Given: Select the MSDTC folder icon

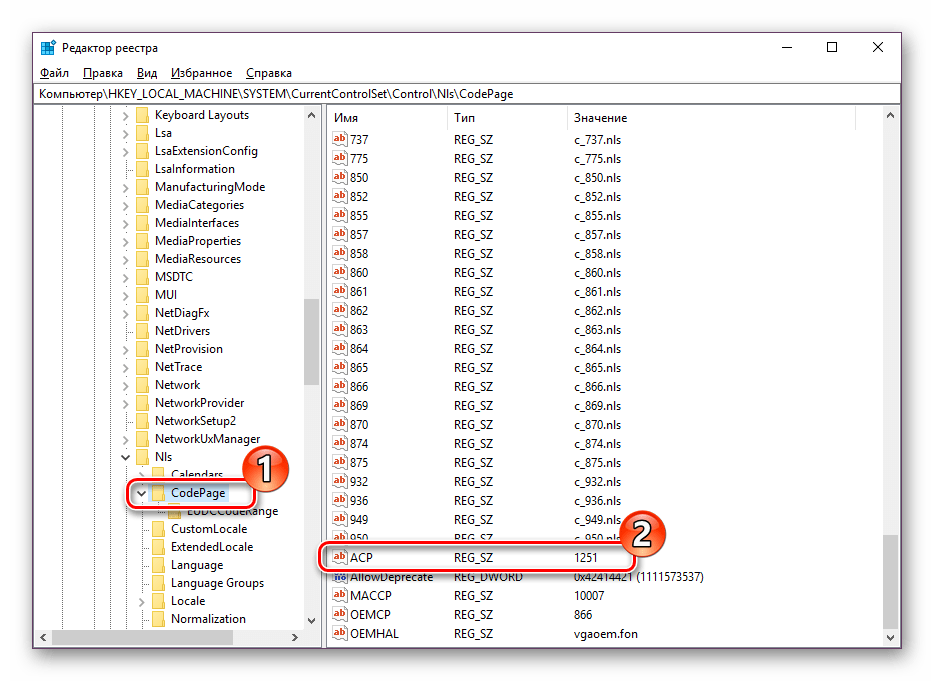Looking at the screenshot, I should (x=141, y=277).
